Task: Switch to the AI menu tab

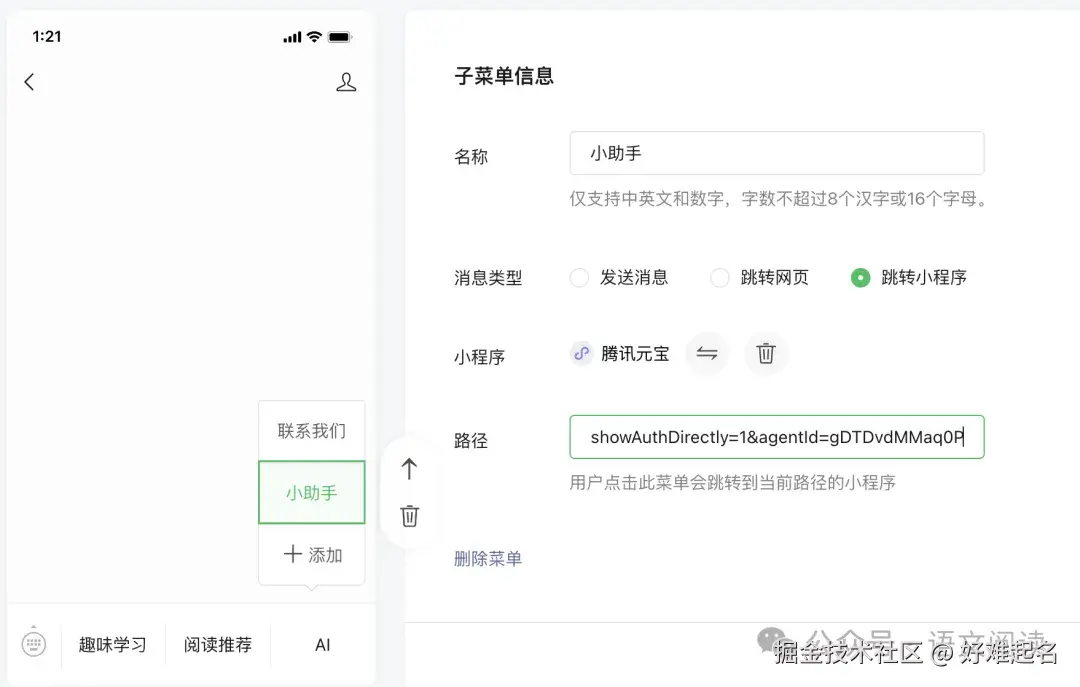Action: (x=322, y=645)
